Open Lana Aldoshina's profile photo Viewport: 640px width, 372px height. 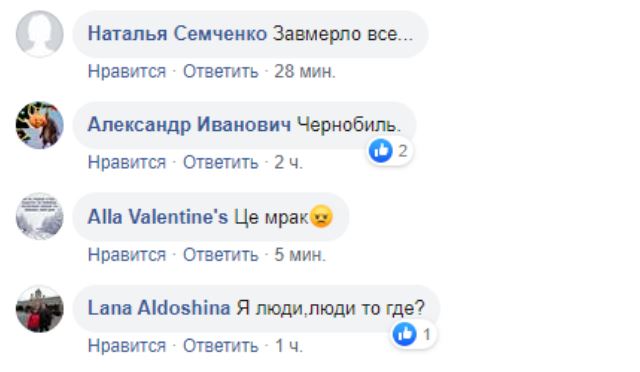tap(40, 309)
